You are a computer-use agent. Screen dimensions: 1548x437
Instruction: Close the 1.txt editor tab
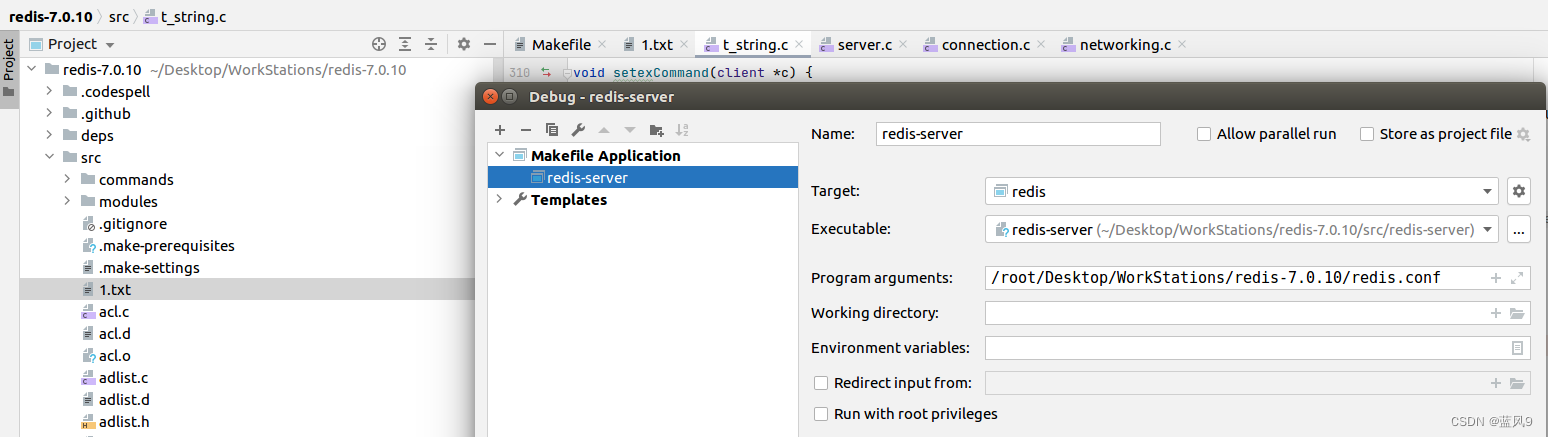(684, 44)
